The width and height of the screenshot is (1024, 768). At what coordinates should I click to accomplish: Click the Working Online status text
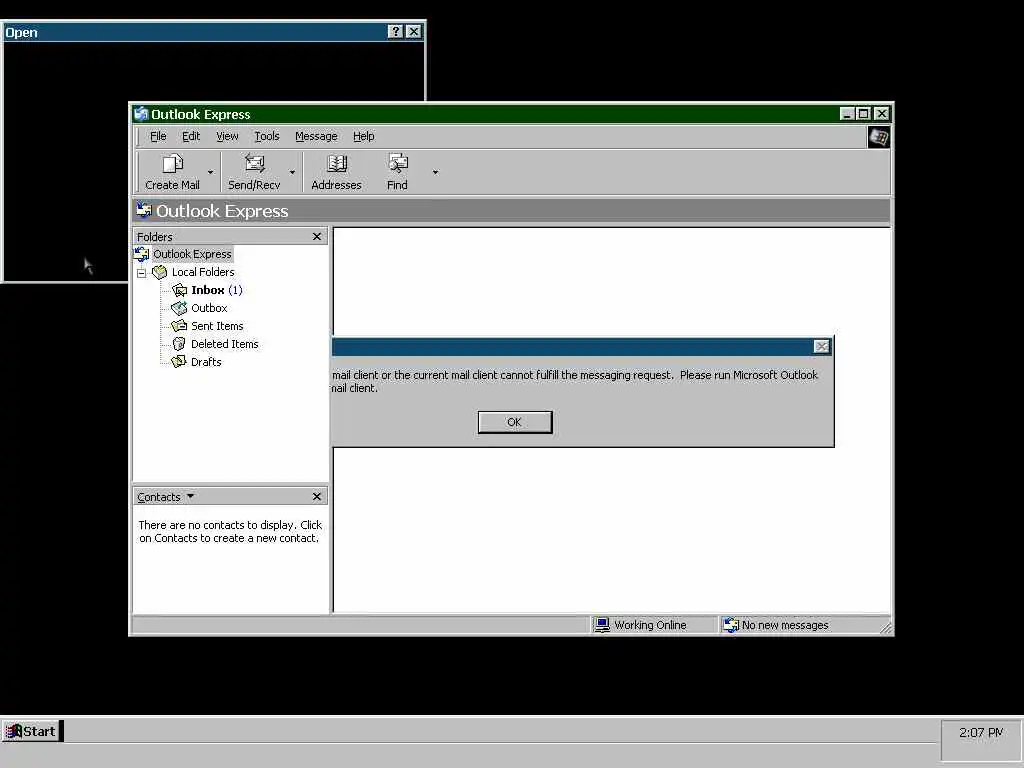click(650, 625)
